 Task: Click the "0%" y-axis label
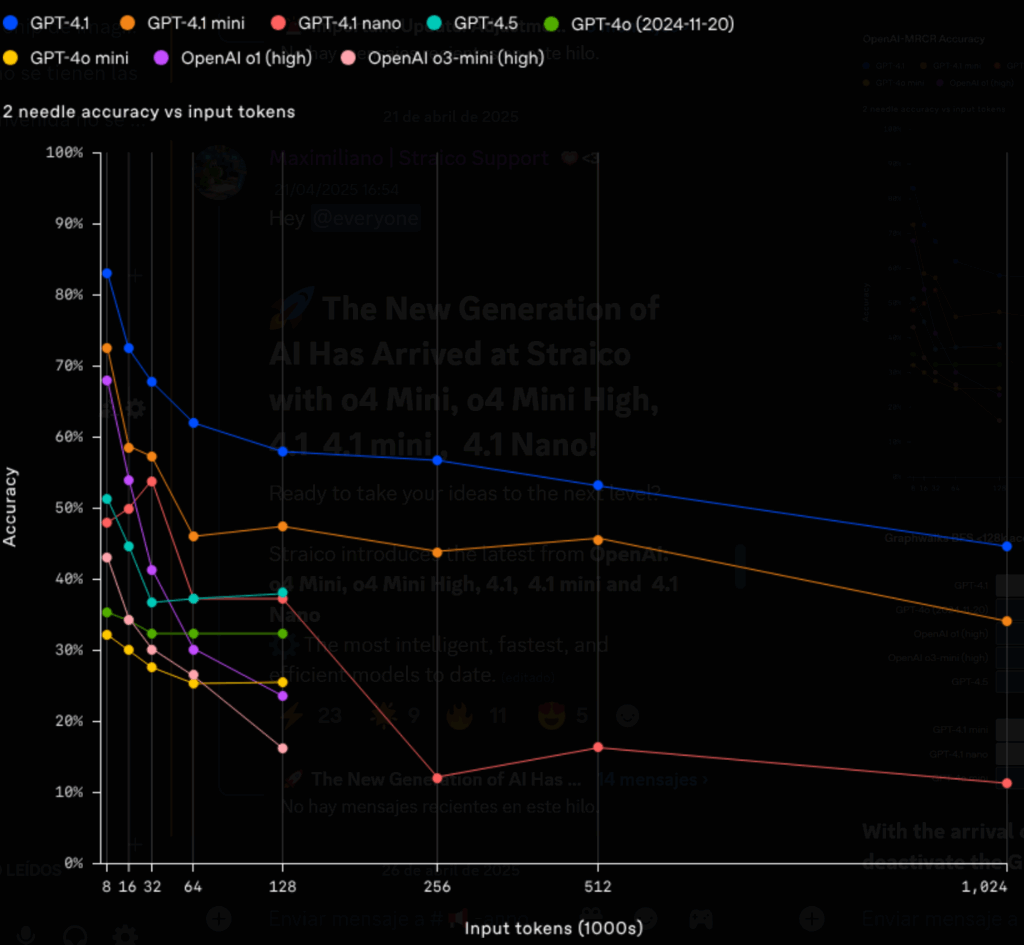[74, 863]
